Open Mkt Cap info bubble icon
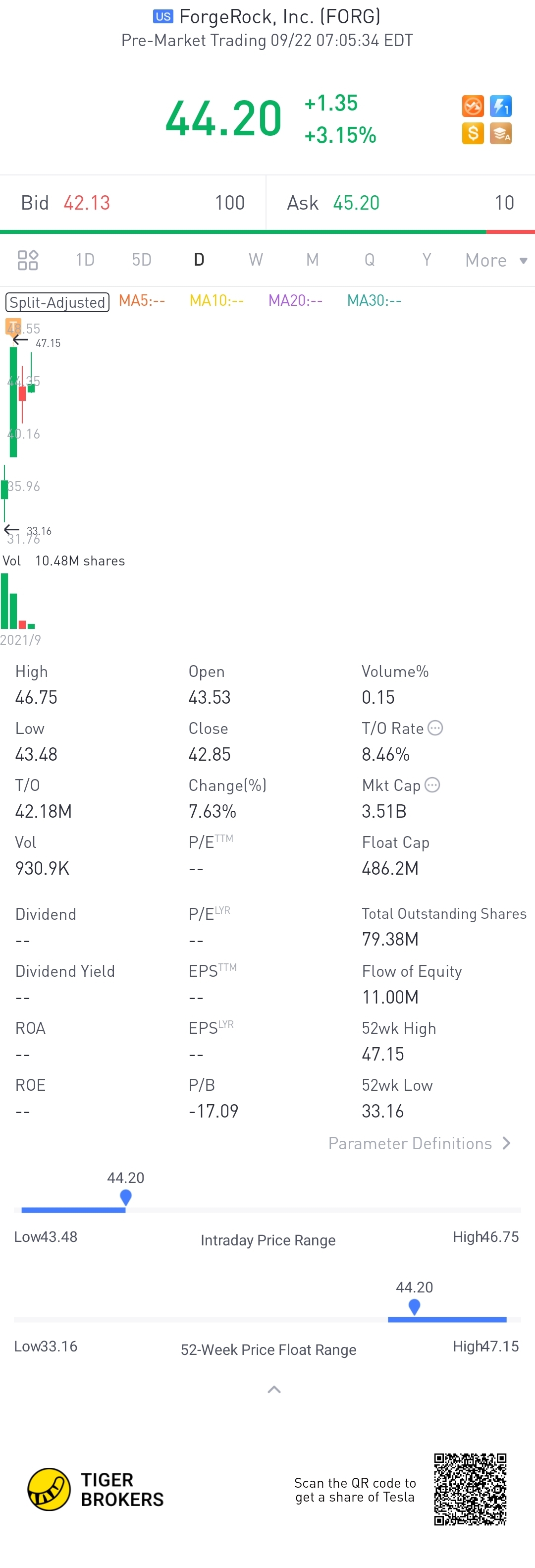Image resolution: width=535 pixels, height=1568 pixels. (432, 784)
